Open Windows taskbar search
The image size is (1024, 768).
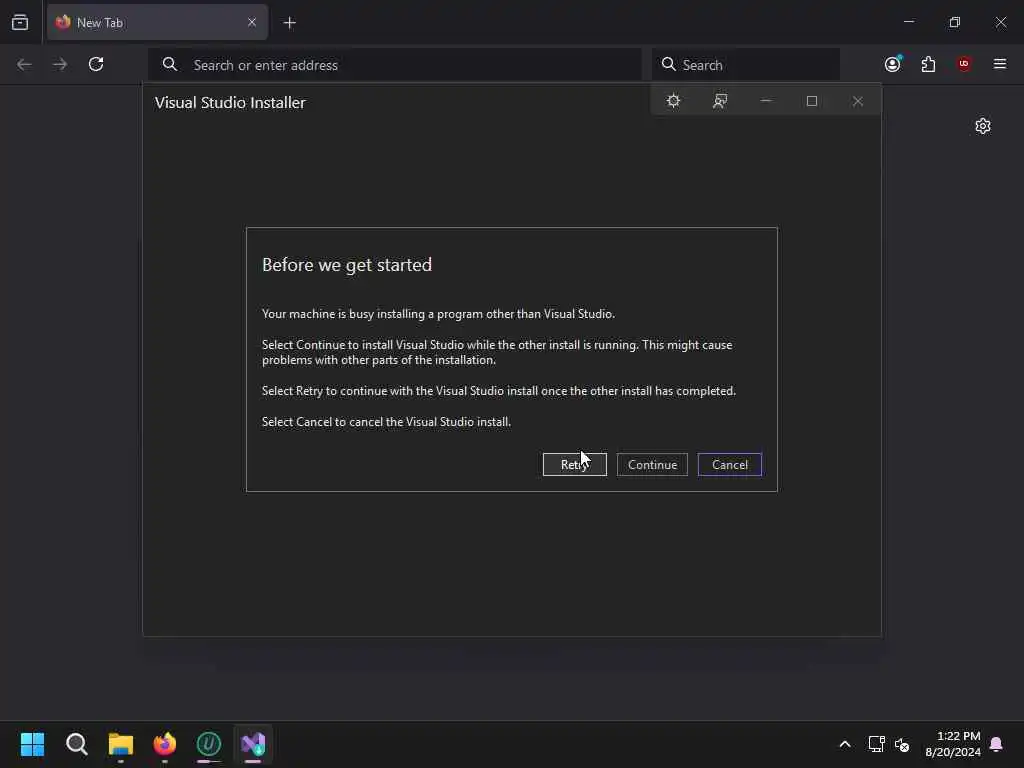click(76, 744)
